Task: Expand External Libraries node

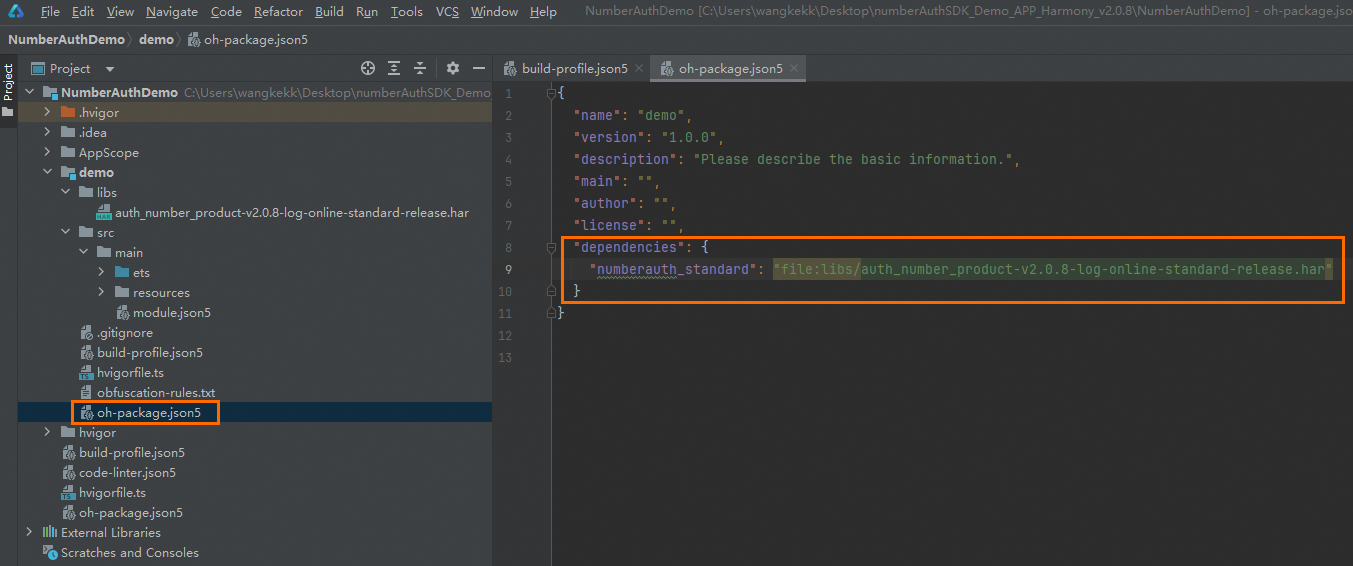Action: [29, 532]
